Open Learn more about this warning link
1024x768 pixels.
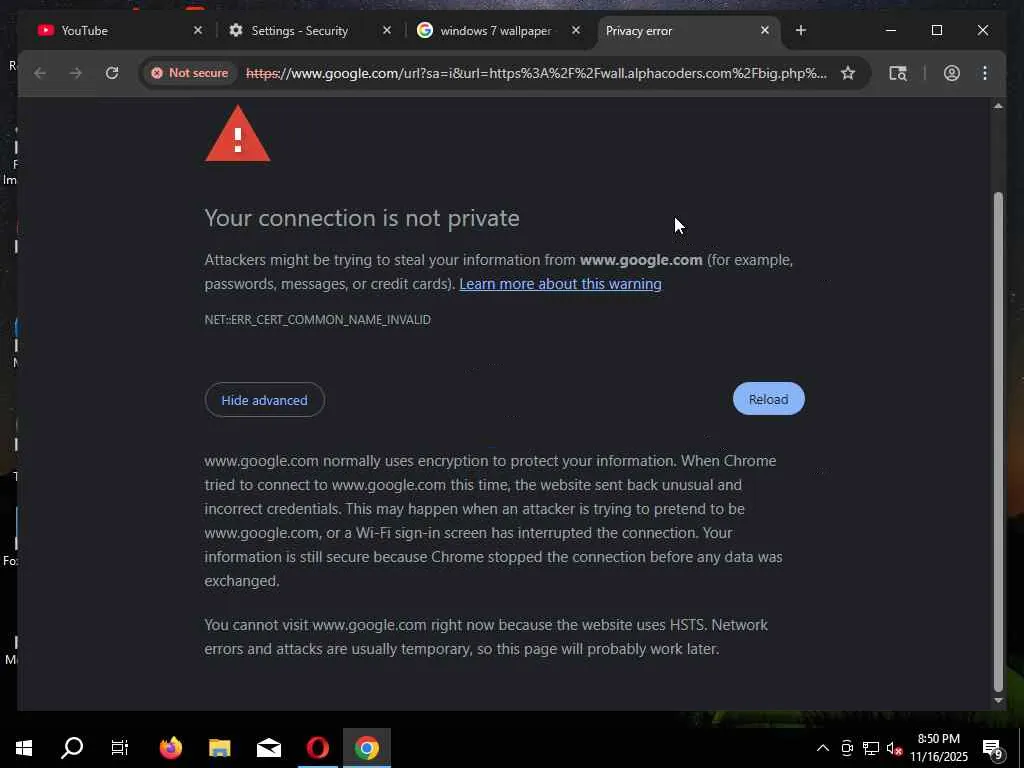coord(560,284)
